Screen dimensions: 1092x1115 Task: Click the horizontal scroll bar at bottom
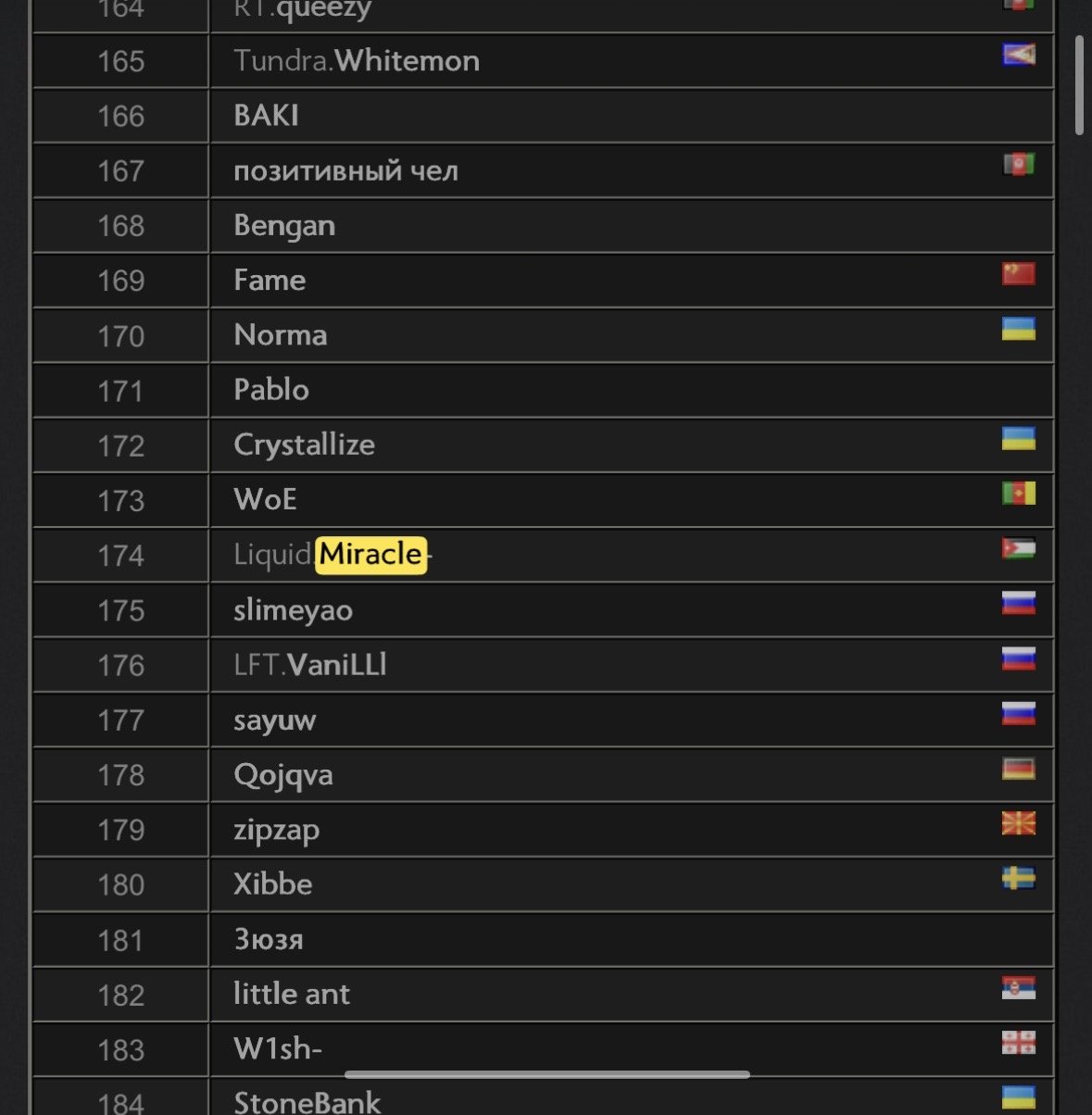[x=546, y=1075]
